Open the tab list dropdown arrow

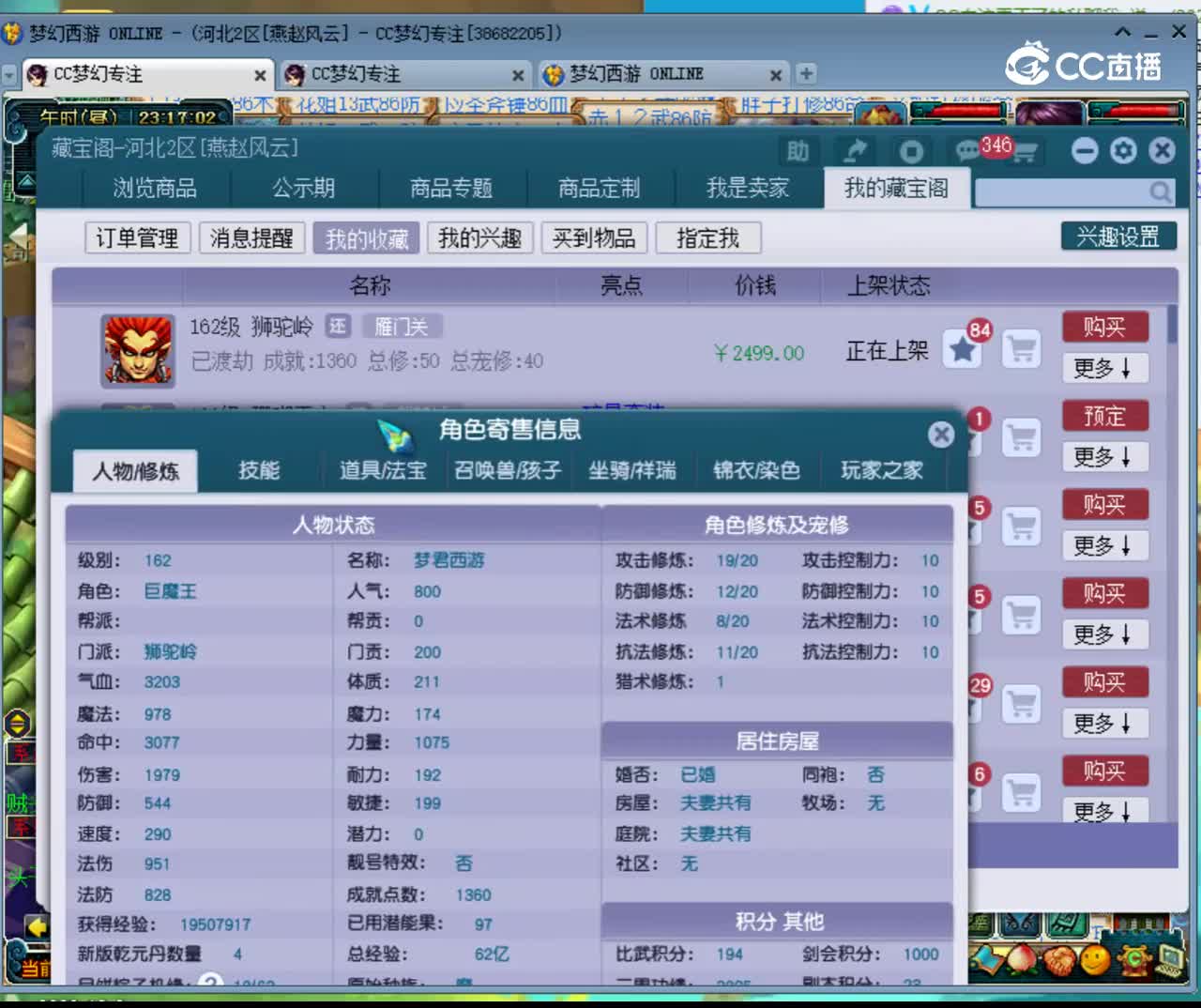pyautogui.click(x=9, y=74)
